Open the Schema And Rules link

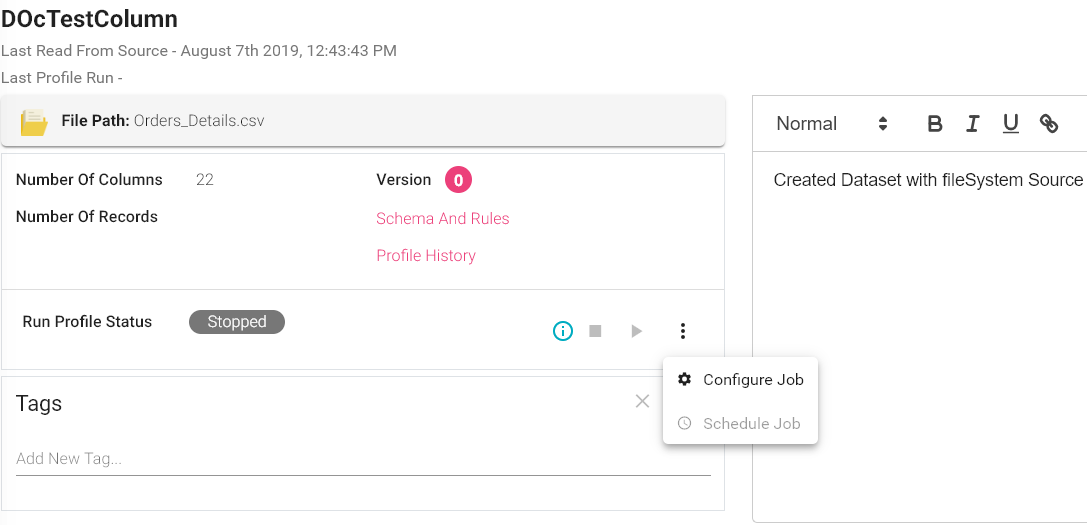pyautogui.click(x=442, y=219)
